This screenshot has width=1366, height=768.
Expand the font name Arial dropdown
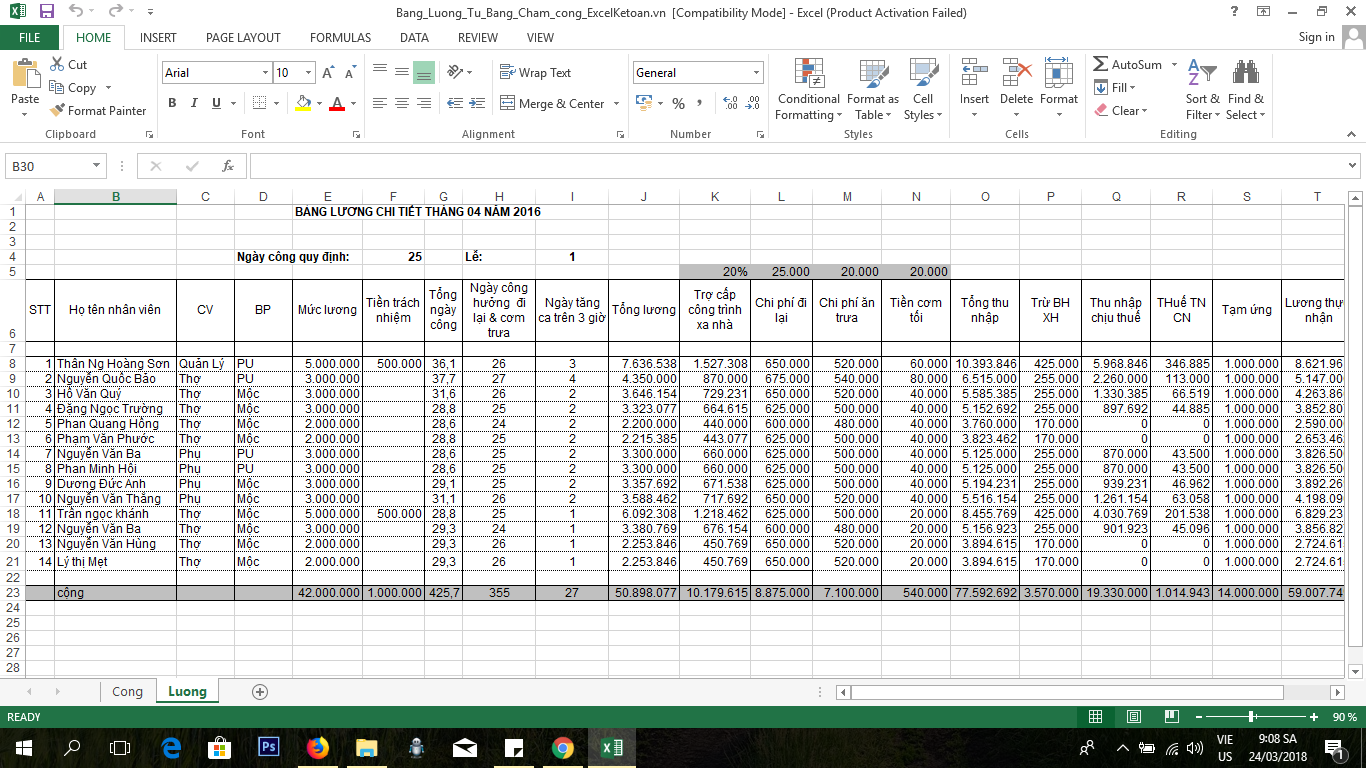tap(265, 73)
